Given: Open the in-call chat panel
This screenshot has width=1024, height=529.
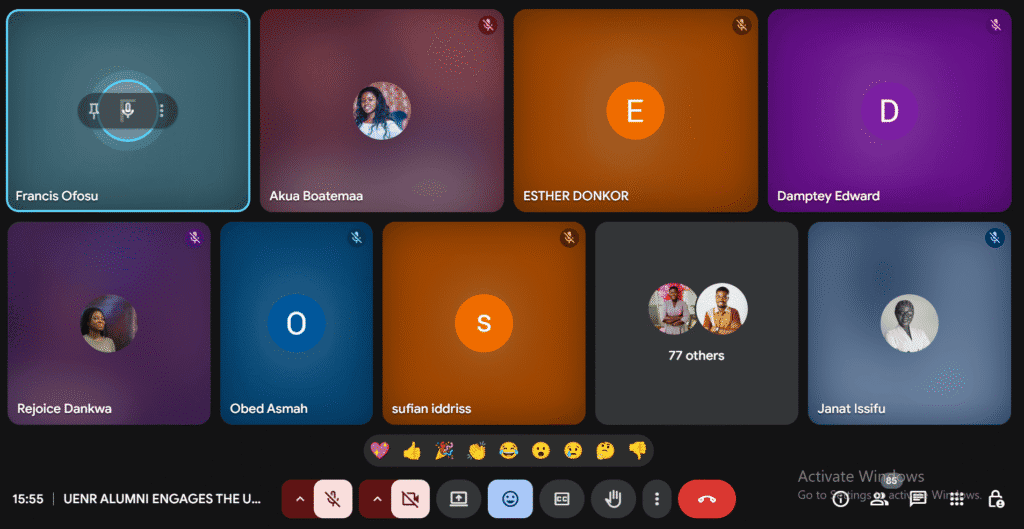Looking at the screenshot, I should pyautogui.click(x=917, y=498).
